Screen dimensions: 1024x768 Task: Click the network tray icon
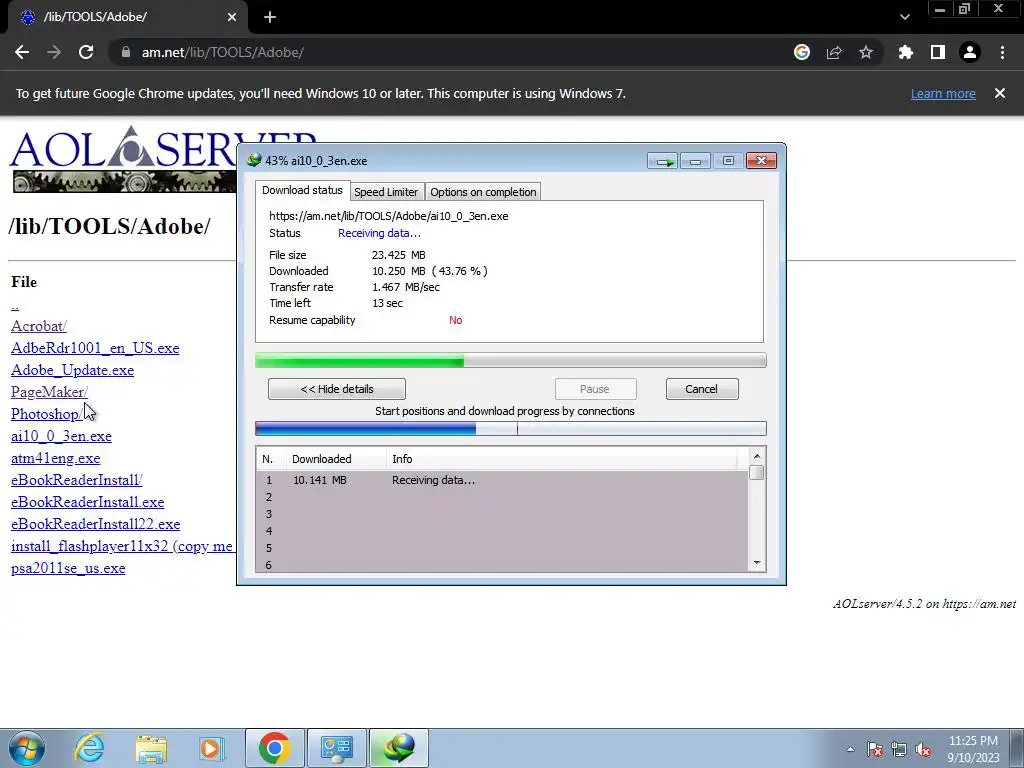899,749
